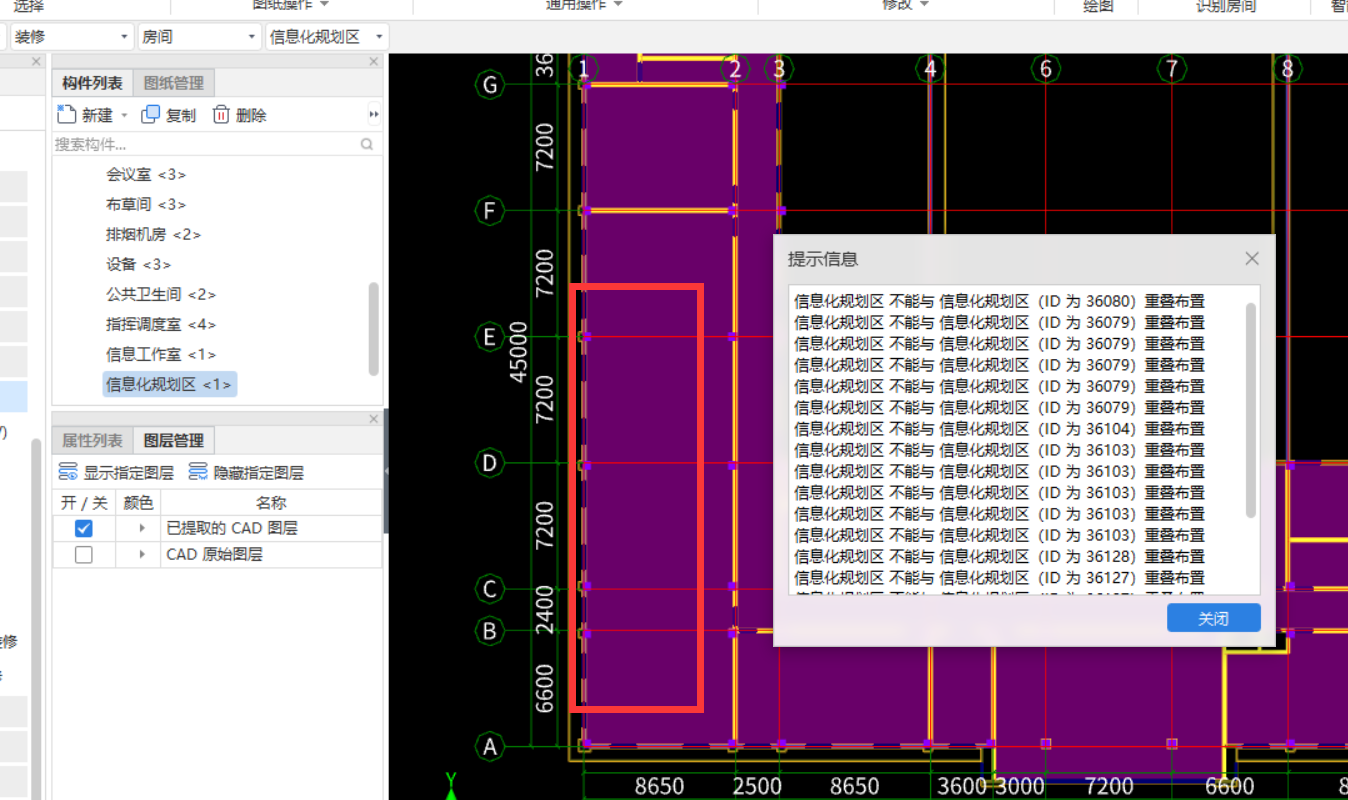This screenshot has height=800, width=1348.
Task: Click the component list vertical scrollbar
Action: [x=374, y=328]
